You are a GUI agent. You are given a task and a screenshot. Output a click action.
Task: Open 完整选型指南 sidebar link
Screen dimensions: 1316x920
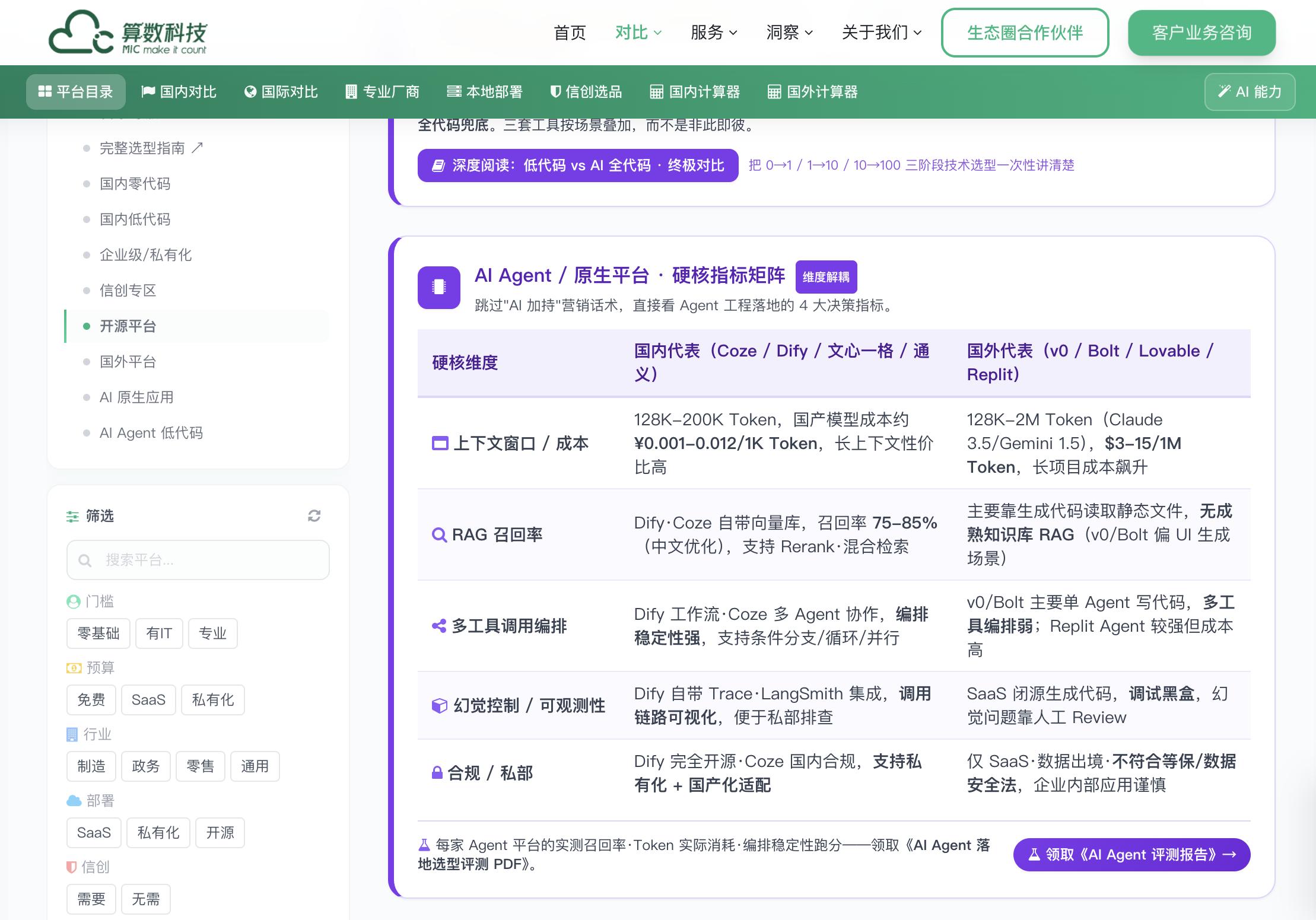pyautogui.click(x=151, y=148)
